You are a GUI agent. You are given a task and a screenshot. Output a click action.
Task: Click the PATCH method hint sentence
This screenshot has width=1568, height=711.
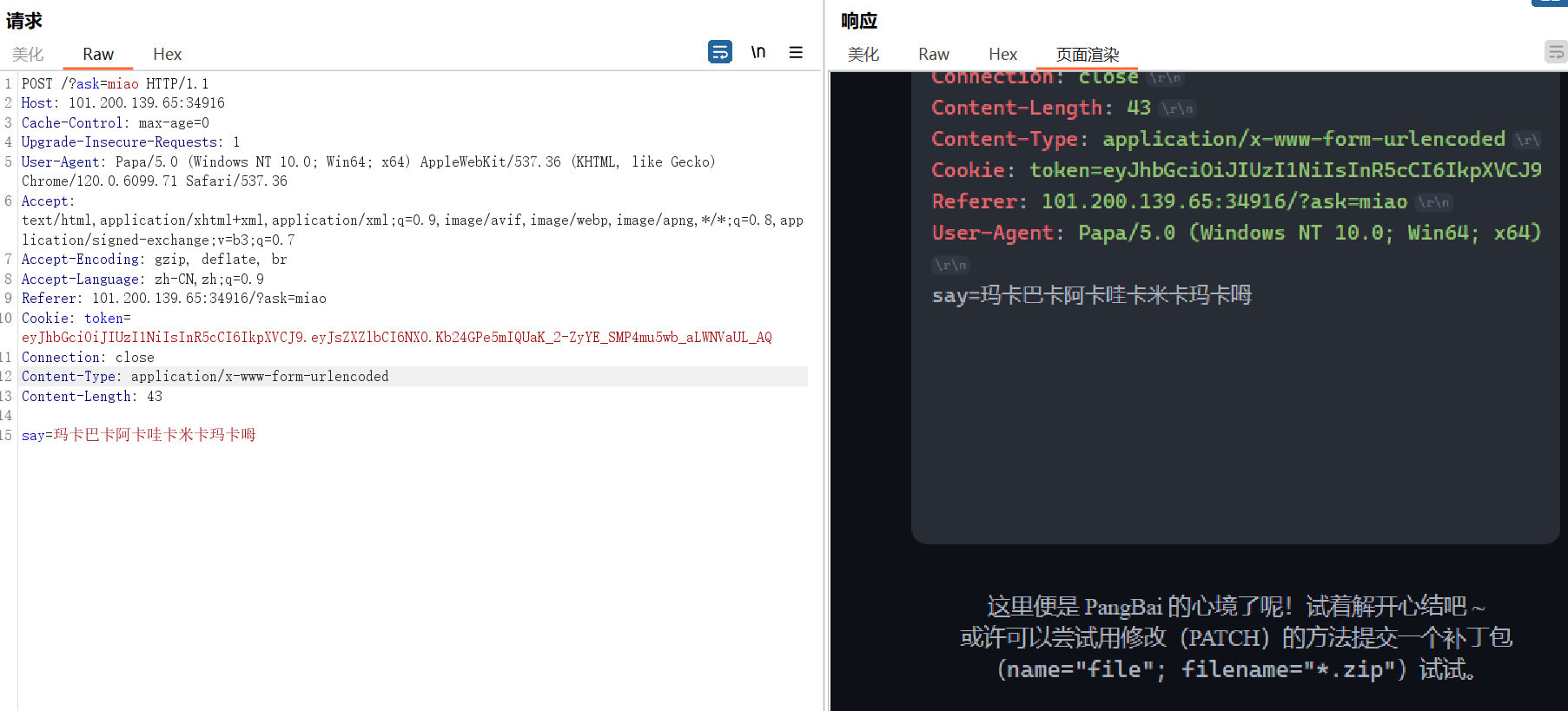(x=1235, y=637)
